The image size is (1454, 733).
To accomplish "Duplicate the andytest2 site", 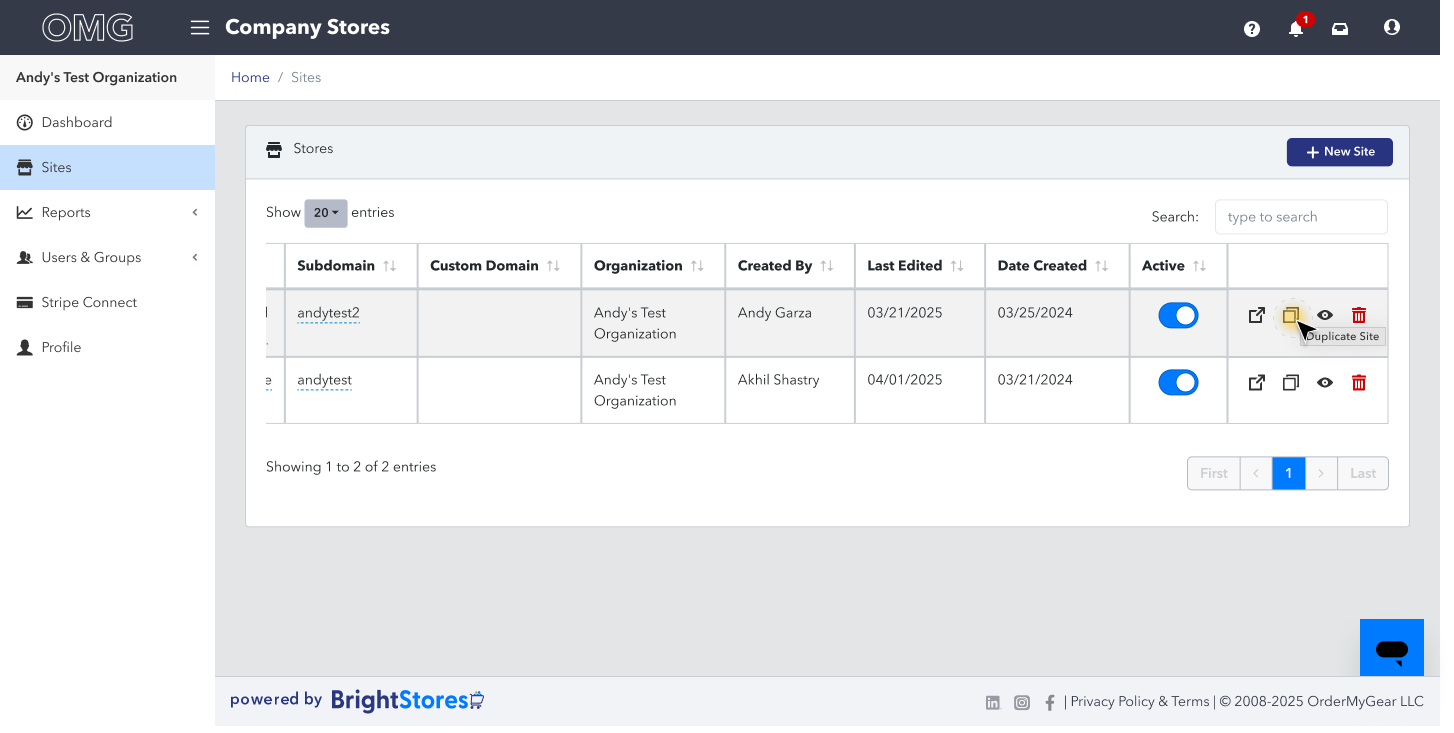I will point(1291,315).
